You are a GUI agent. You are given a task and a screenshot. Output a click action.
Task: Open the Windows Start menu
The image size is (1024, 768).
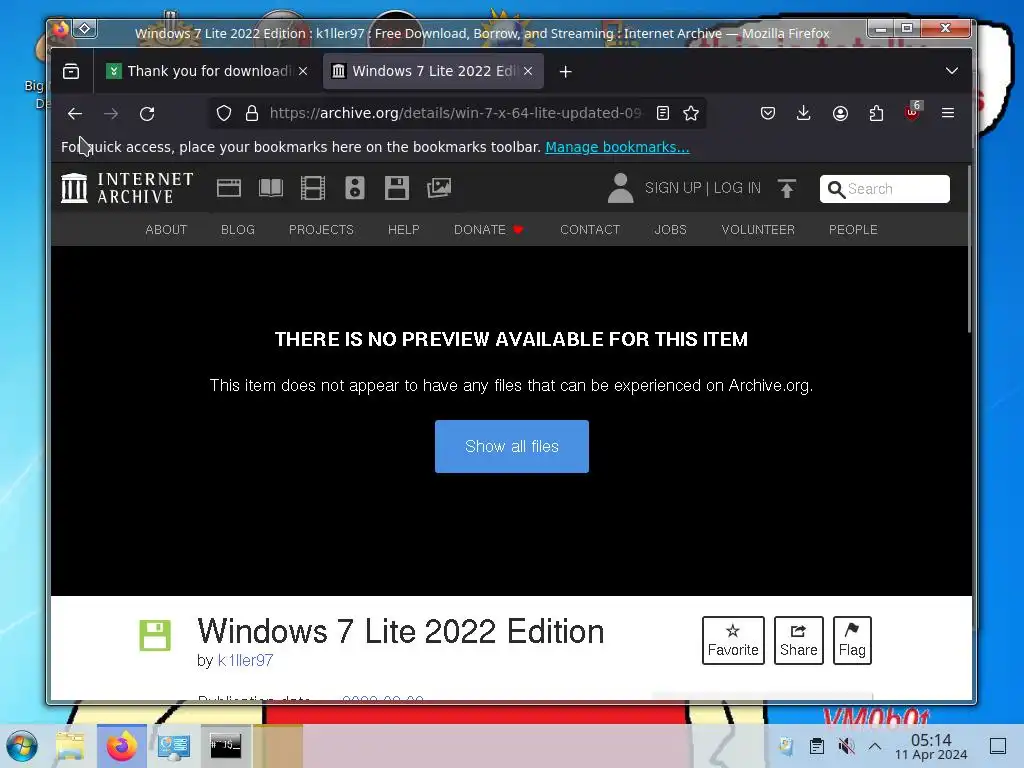coord(22,746)
